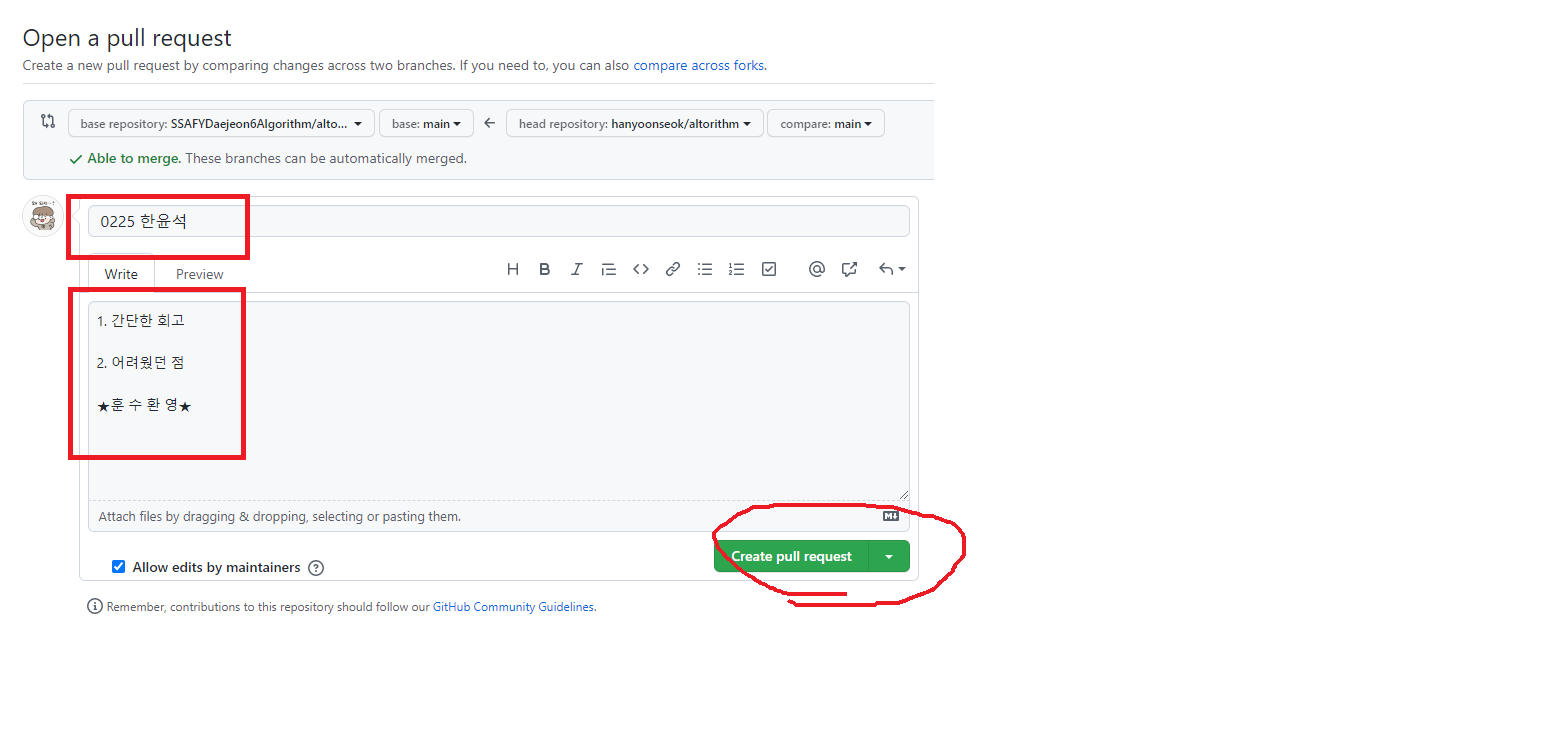Reference an issue or pull request icon
The image size is (1566, 741).
[849, 269]
